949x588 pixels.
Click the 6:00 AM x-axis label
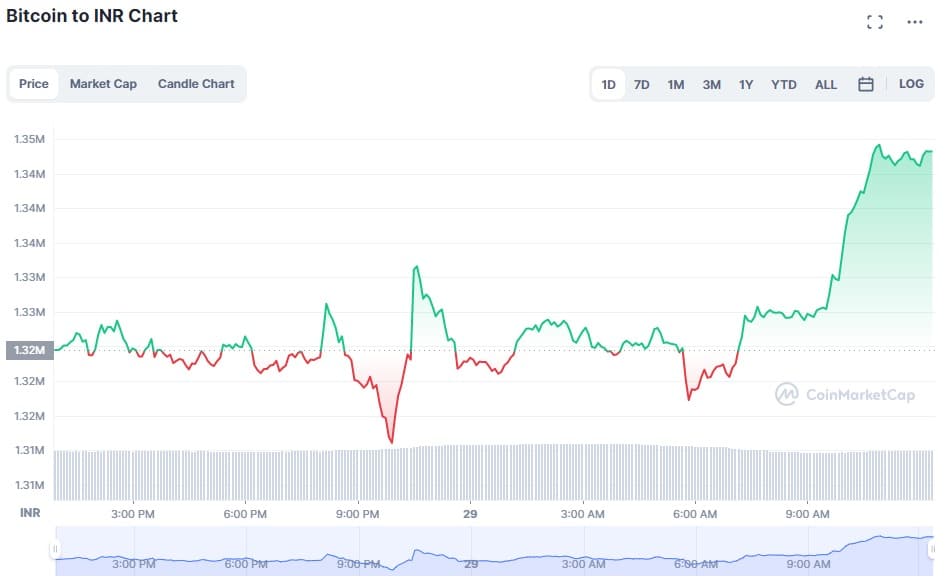tap(695, 514)
